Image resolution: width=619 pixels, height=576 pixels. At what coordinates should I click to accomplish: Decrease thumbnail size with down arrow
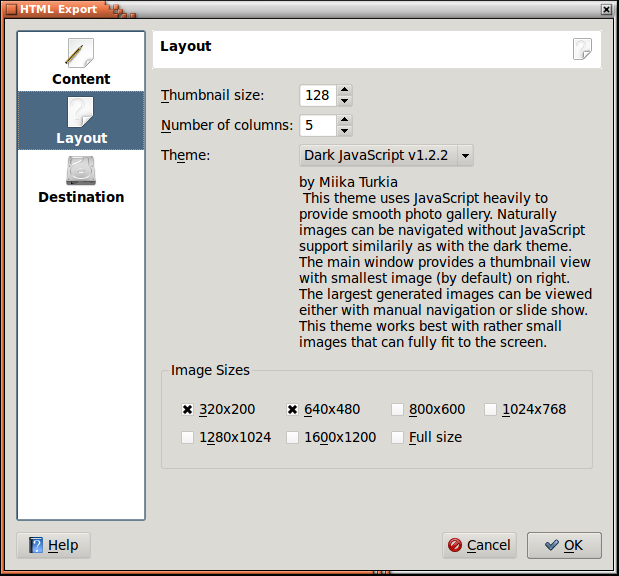click(344, 101)
